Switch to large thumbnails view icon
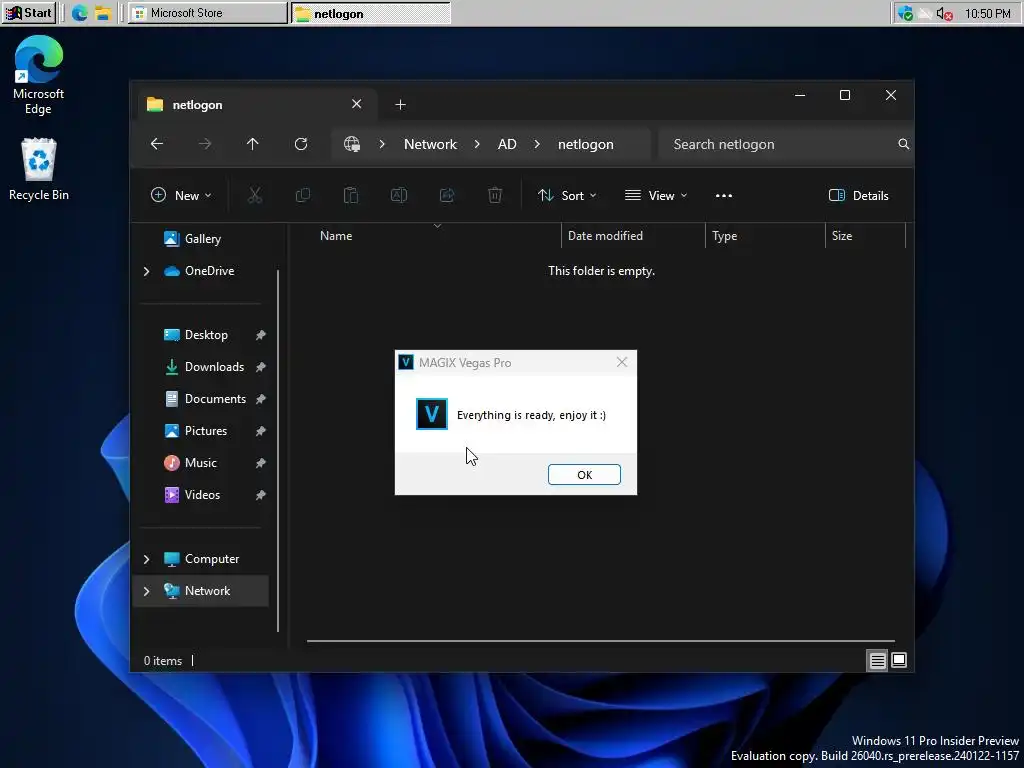1024x768 pixels. pos(899,661)
